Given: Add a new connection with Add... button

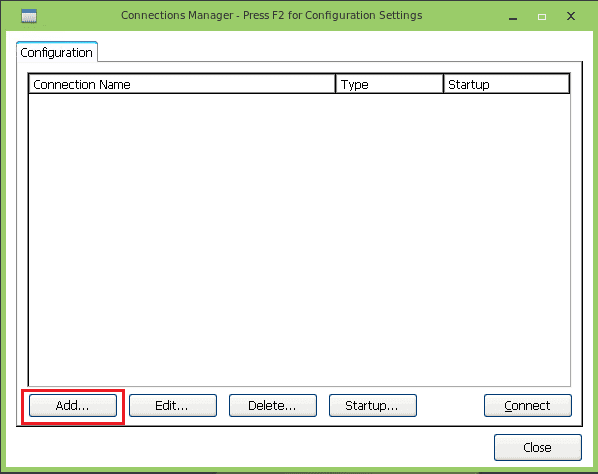Looking at the screenshot, I should coord(73,405).
